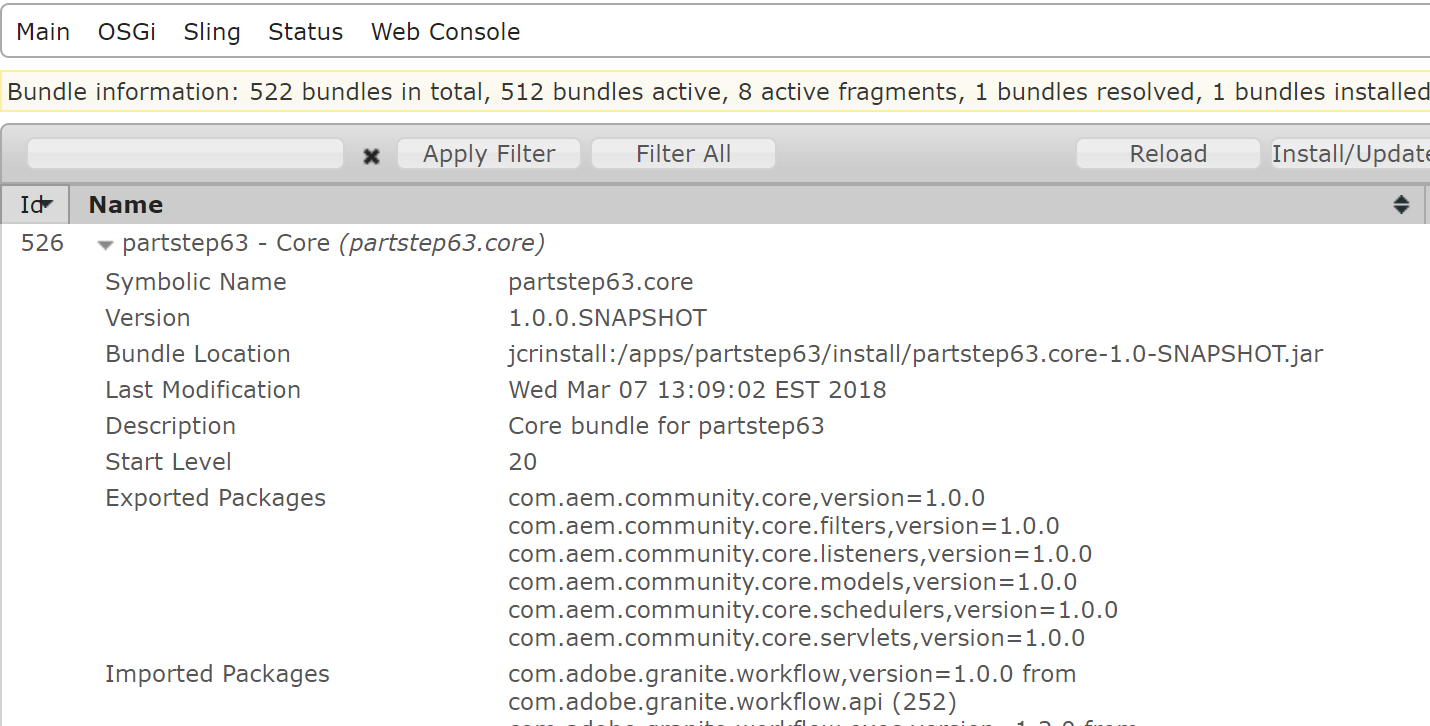Open the Web Console menu
1430x726 pixels.
click(445, 32)
